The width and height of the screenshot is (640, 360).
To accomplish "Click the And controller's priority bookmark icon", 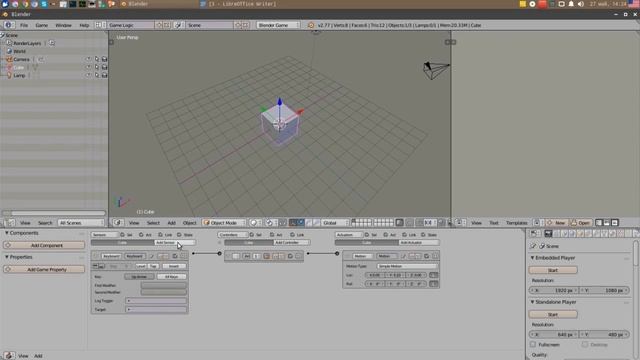I will click(x=267, y=256).
